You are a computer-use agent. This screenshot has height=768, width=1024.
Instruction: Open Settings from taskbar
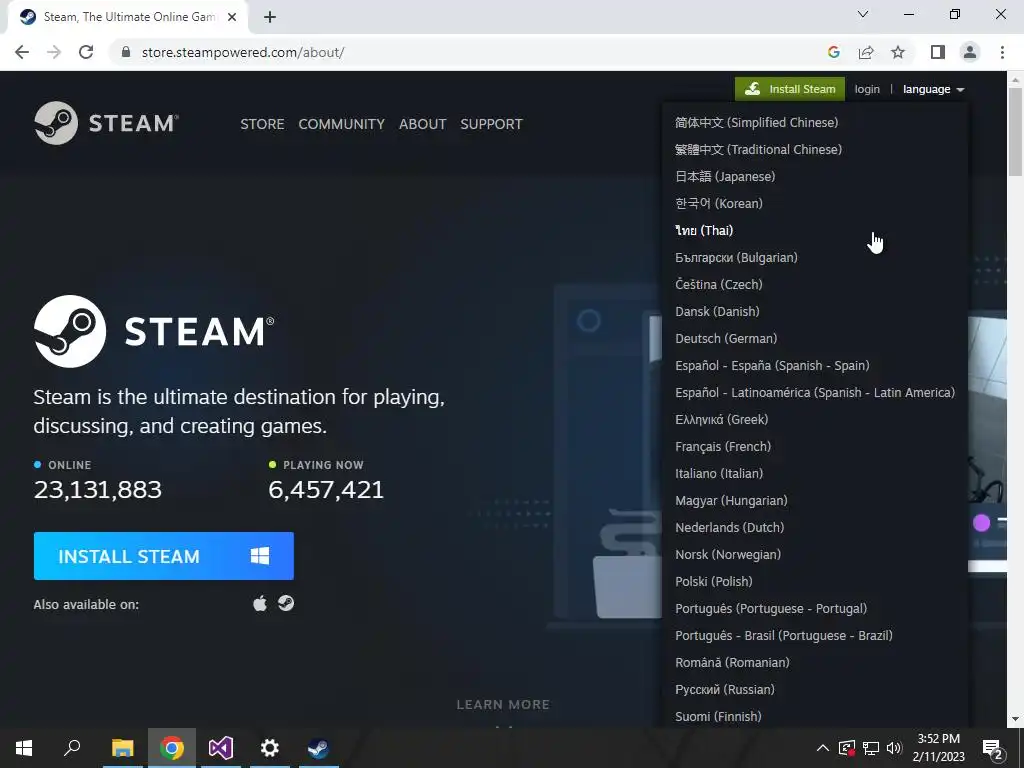[x=270, y=748]
